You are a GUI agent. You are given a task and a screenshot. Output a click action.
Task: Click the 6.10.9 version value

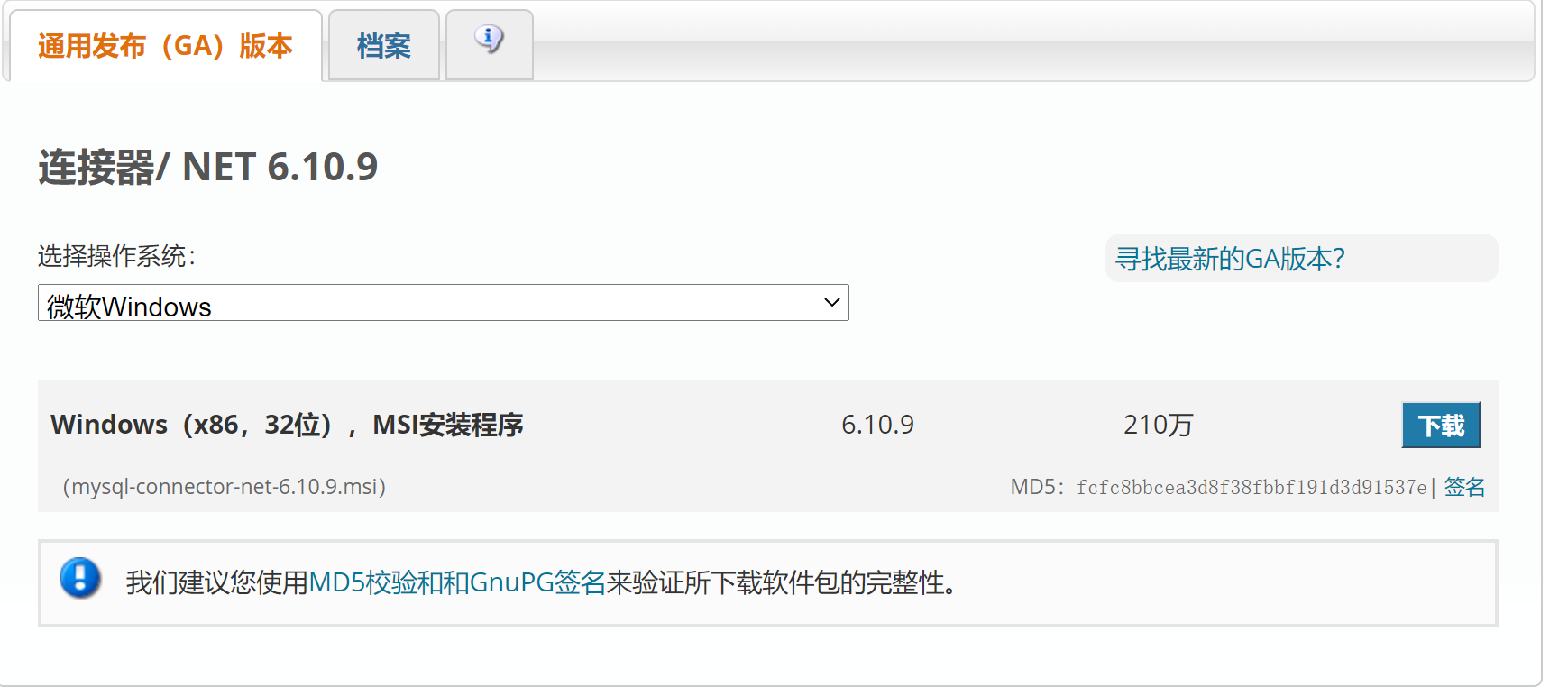tap(877, 425)
